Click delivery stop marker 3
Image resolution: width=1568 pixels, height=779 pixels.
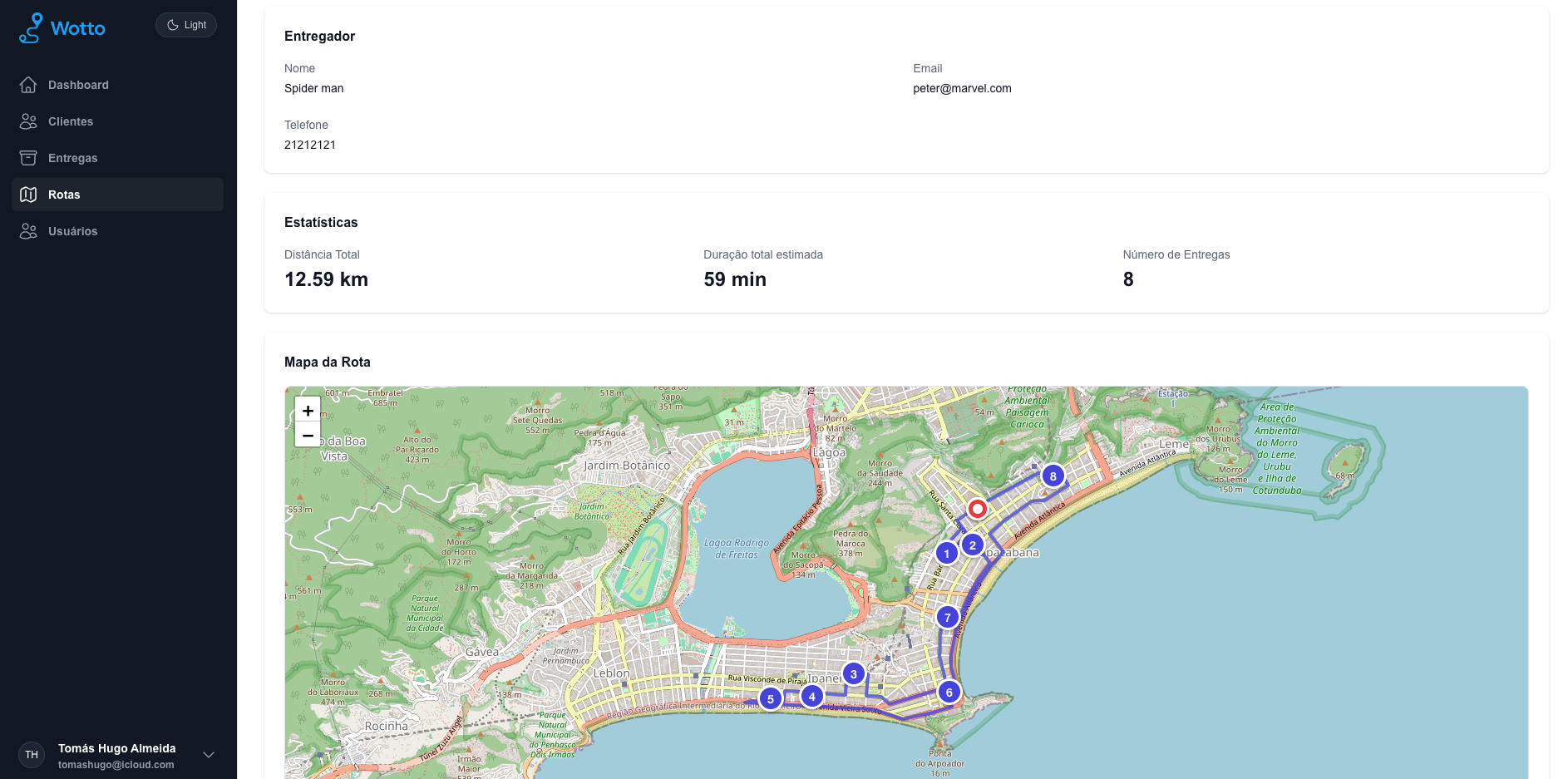click(853, 673)
